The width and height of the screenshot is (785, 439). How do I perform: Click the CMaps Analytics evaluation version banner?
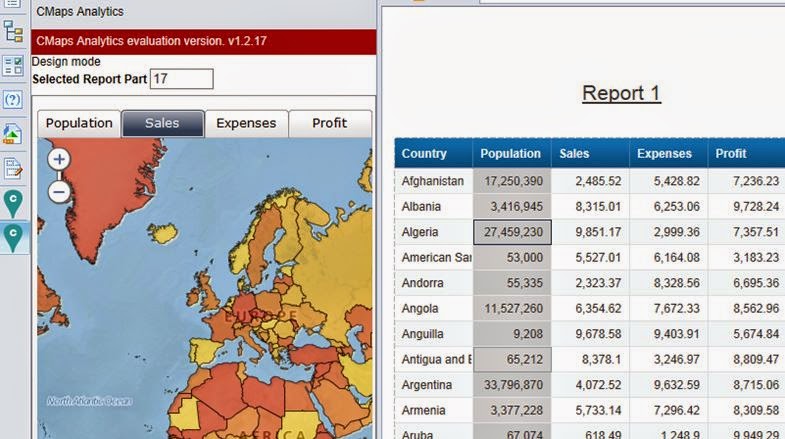pos(204,42)
